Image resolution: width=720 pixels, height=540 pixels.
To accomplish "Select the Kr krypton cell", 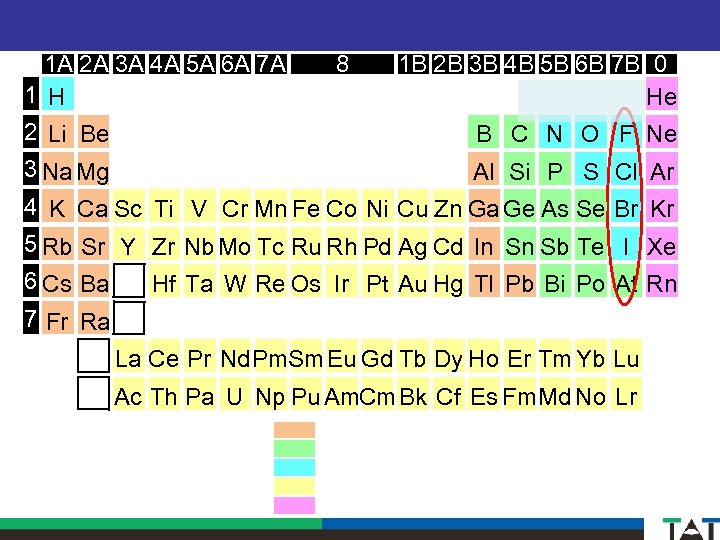I will click(x=662, y=206).
